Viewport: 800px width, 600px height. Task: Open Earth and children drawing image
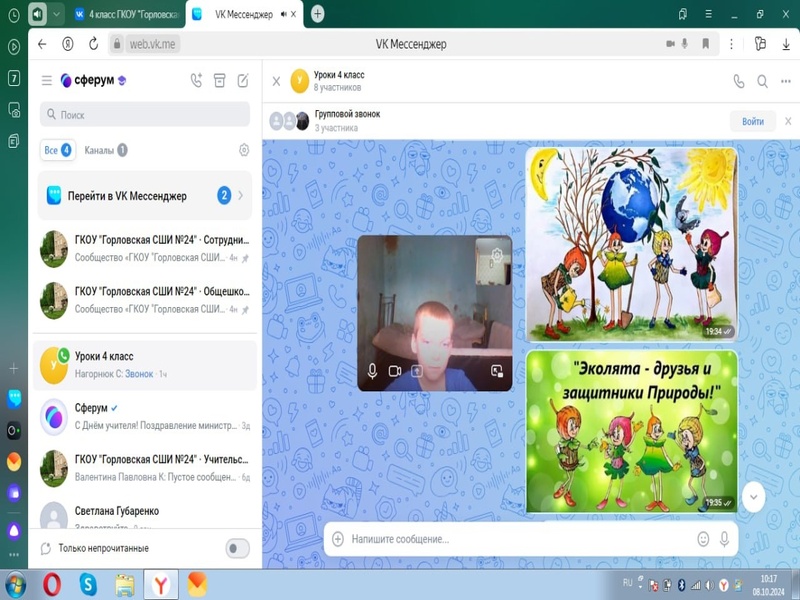[x=632, y=244]
